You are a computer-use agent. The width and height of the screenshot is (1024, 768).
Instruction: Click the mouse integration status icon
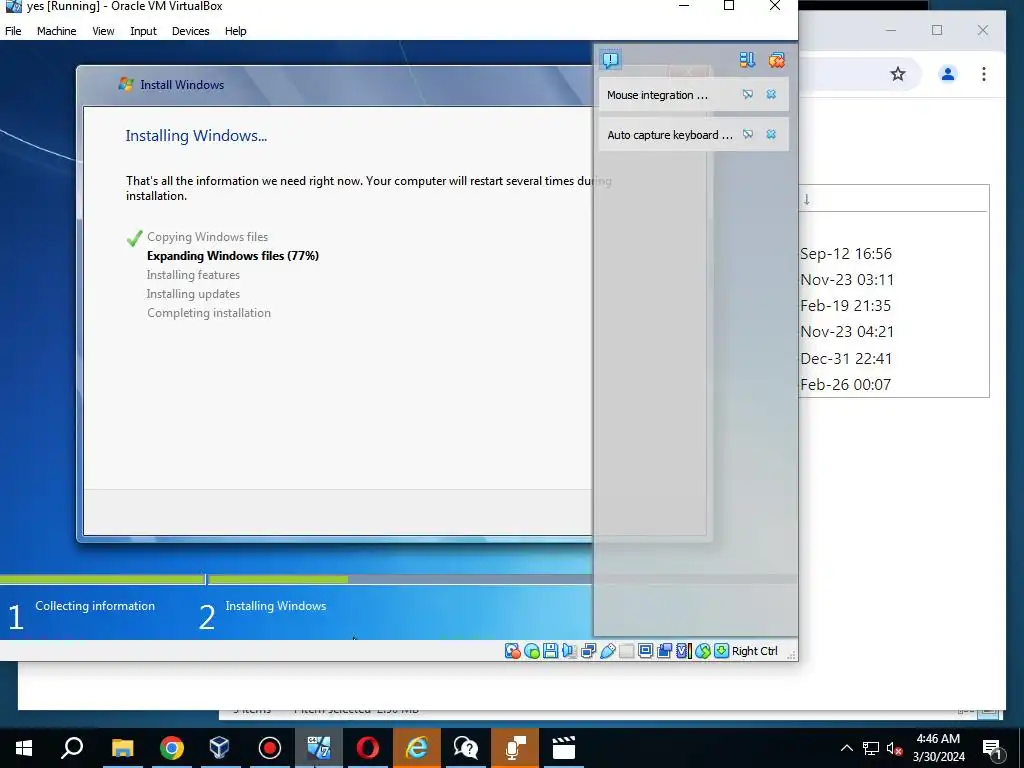click(702, 651)
